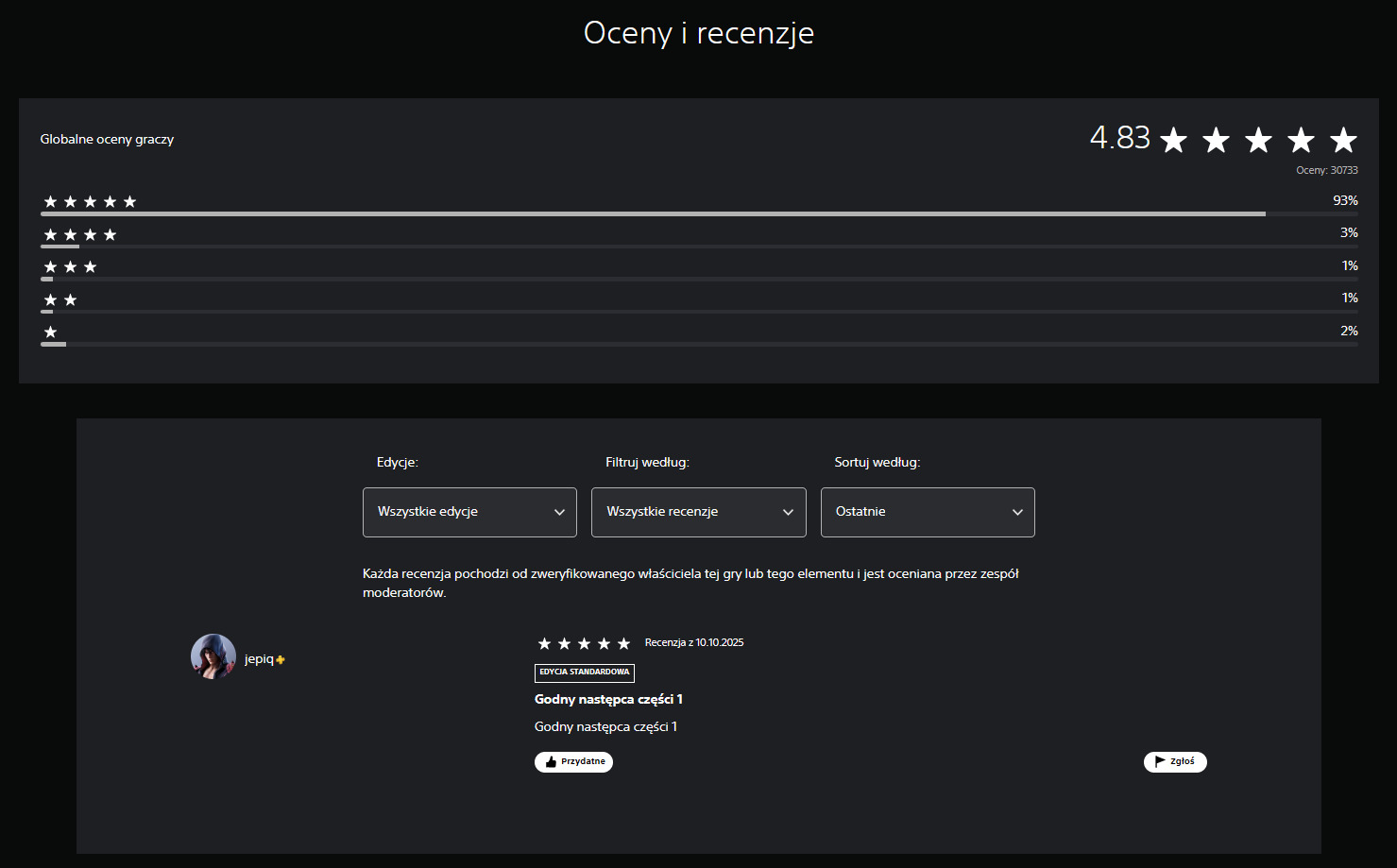1397x868 pixels.
Task: Click the single-star row icon
Action: point(51,332)
